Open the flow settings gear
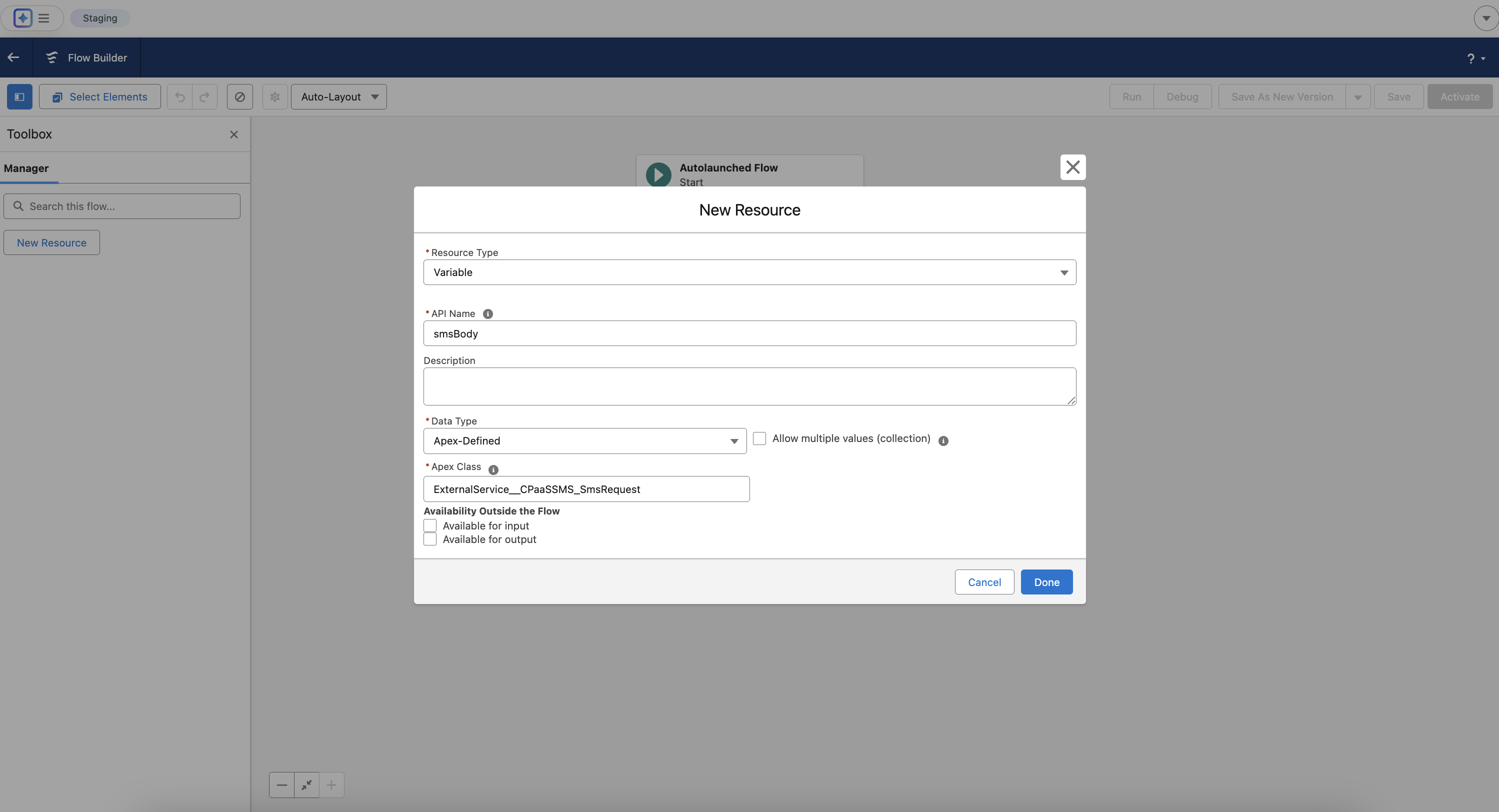The image size is (1499, 812). pos(274,96)
